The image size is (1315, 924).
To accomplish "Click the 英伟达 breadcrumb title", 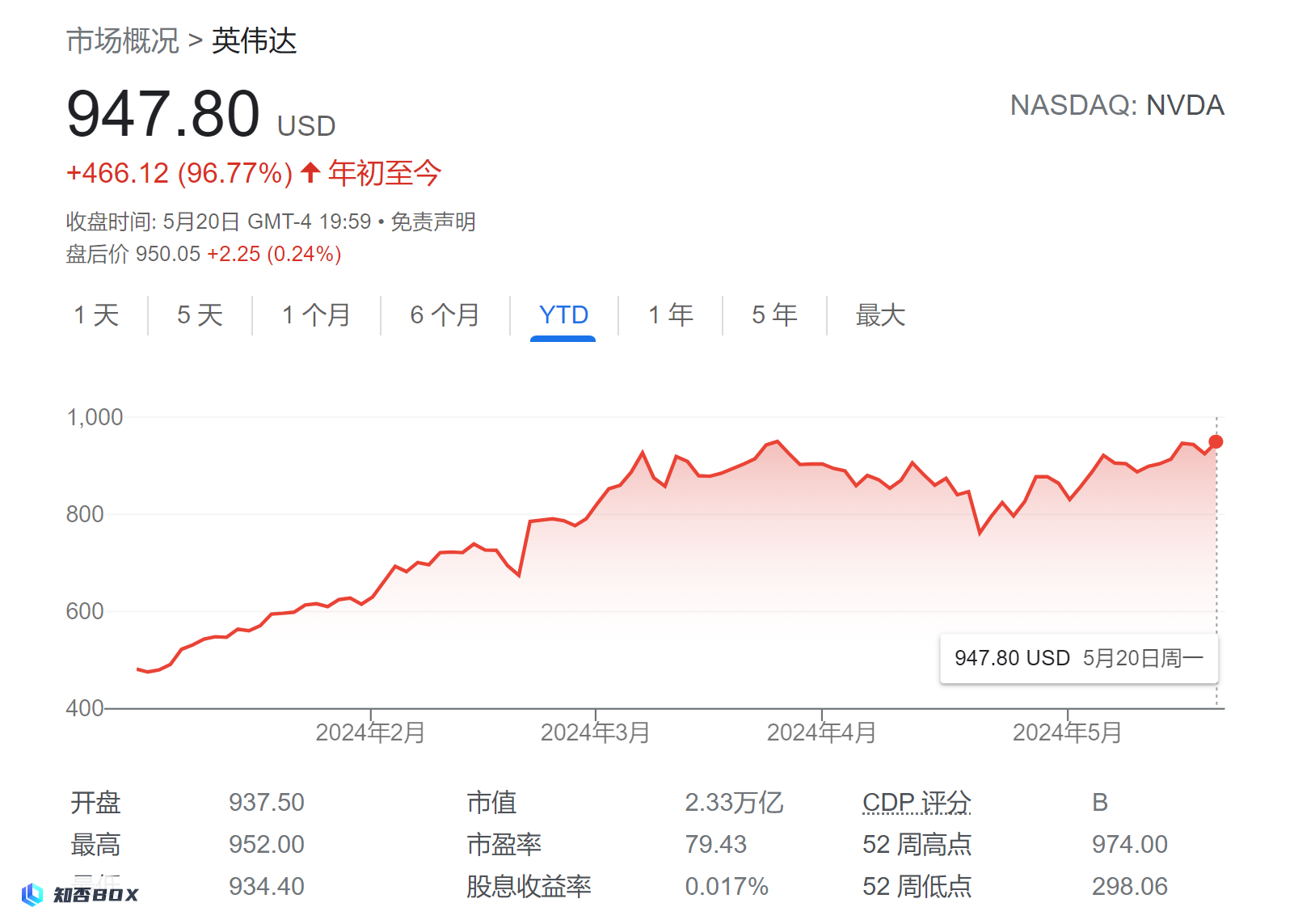I will [x=255, y=40].
